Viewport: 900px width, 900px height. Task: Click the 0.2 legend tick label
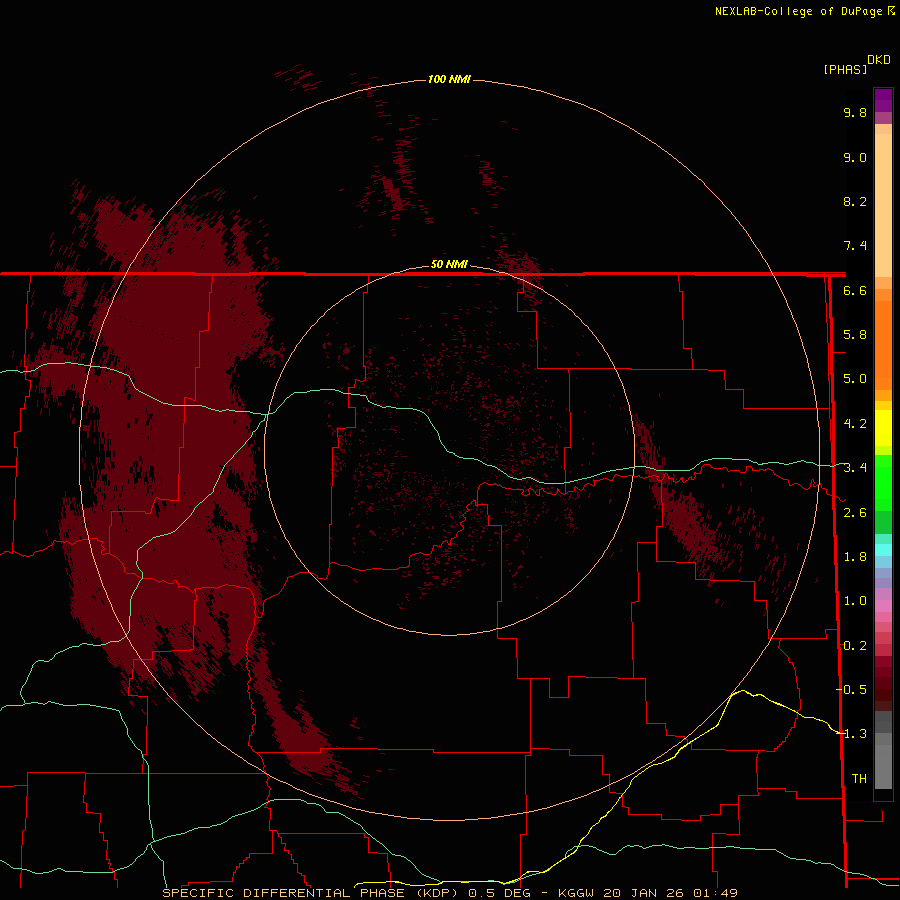point(855,646)
